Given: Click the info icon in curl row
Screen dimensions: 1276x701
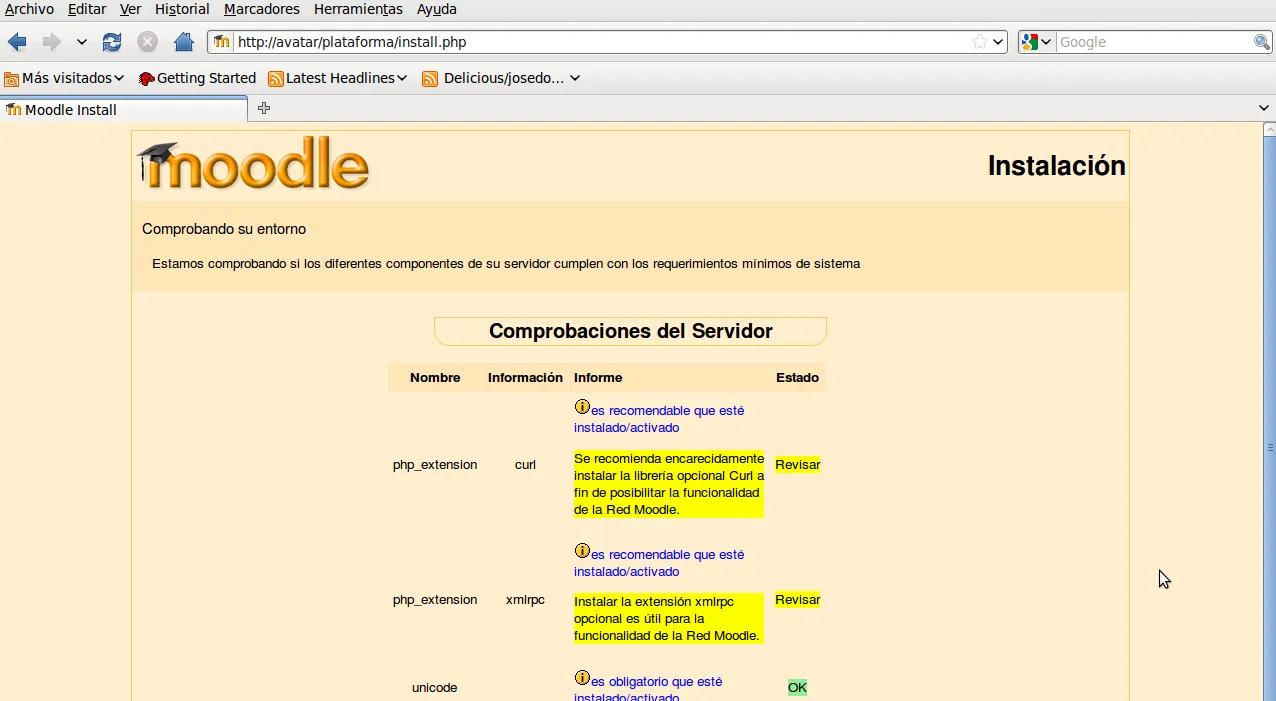Looking at the screenshot, I should (582, 407).
